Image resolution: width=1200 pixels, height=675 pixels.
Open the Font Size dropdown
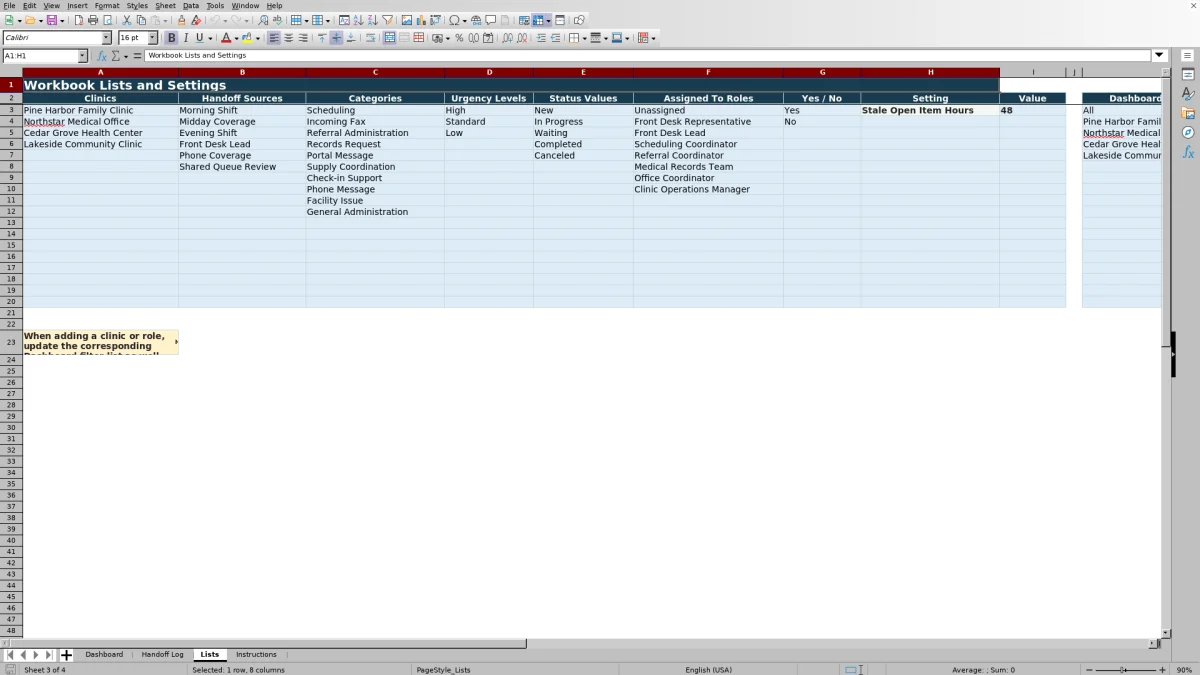(153, 38)
